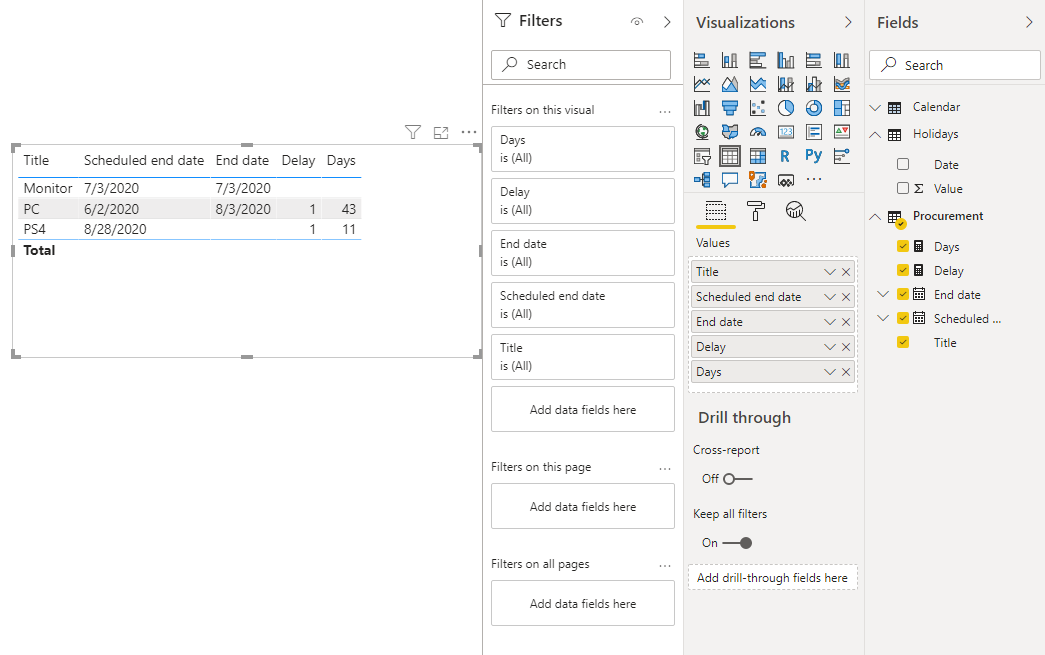The image size is (1045, 655).
Task: Select the Scatter chart visual
Action: 758,108
